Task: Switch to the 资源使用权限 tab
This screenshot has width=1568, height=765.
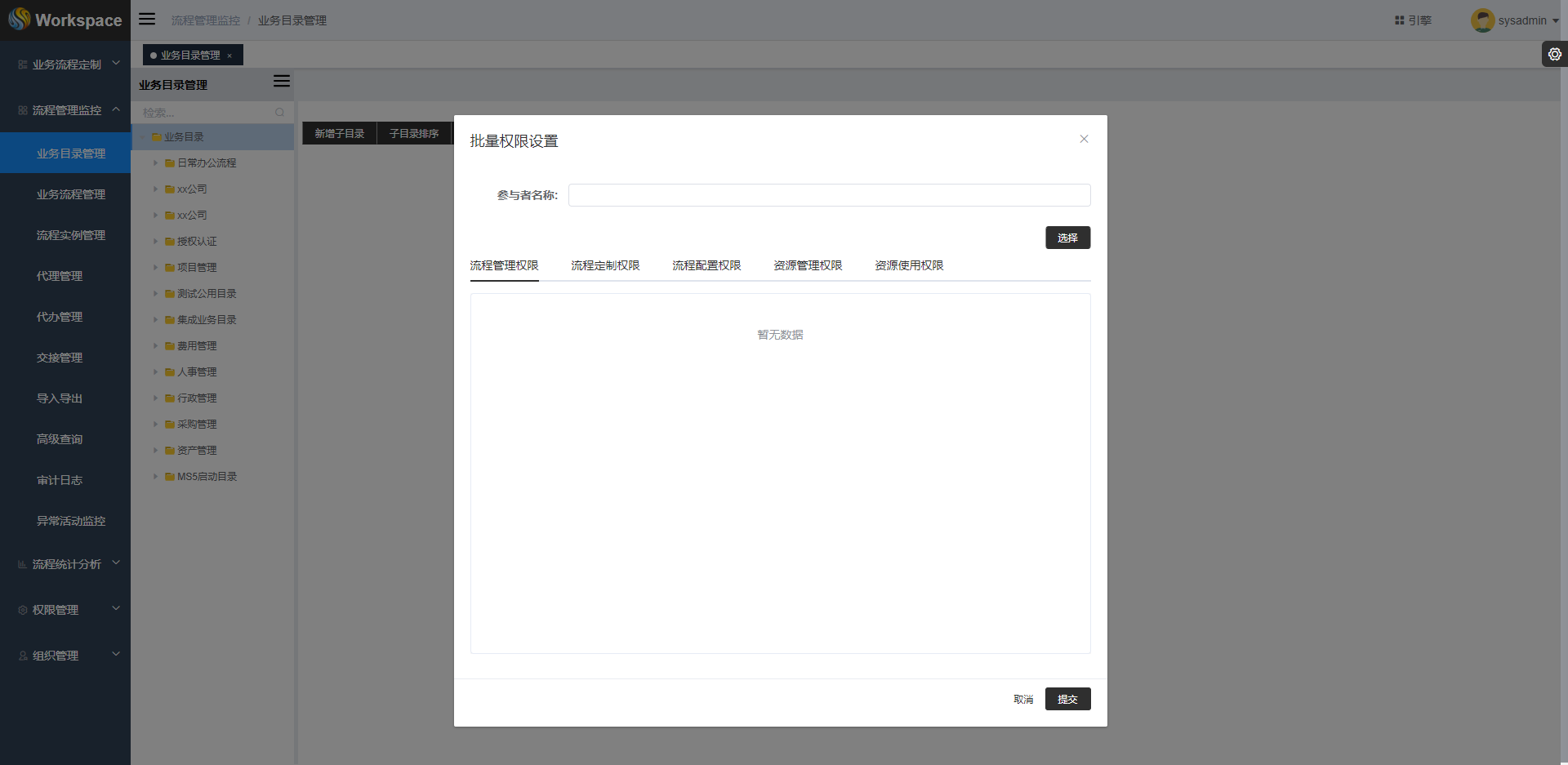Action: pyautogui.click(x=909, y=265)
